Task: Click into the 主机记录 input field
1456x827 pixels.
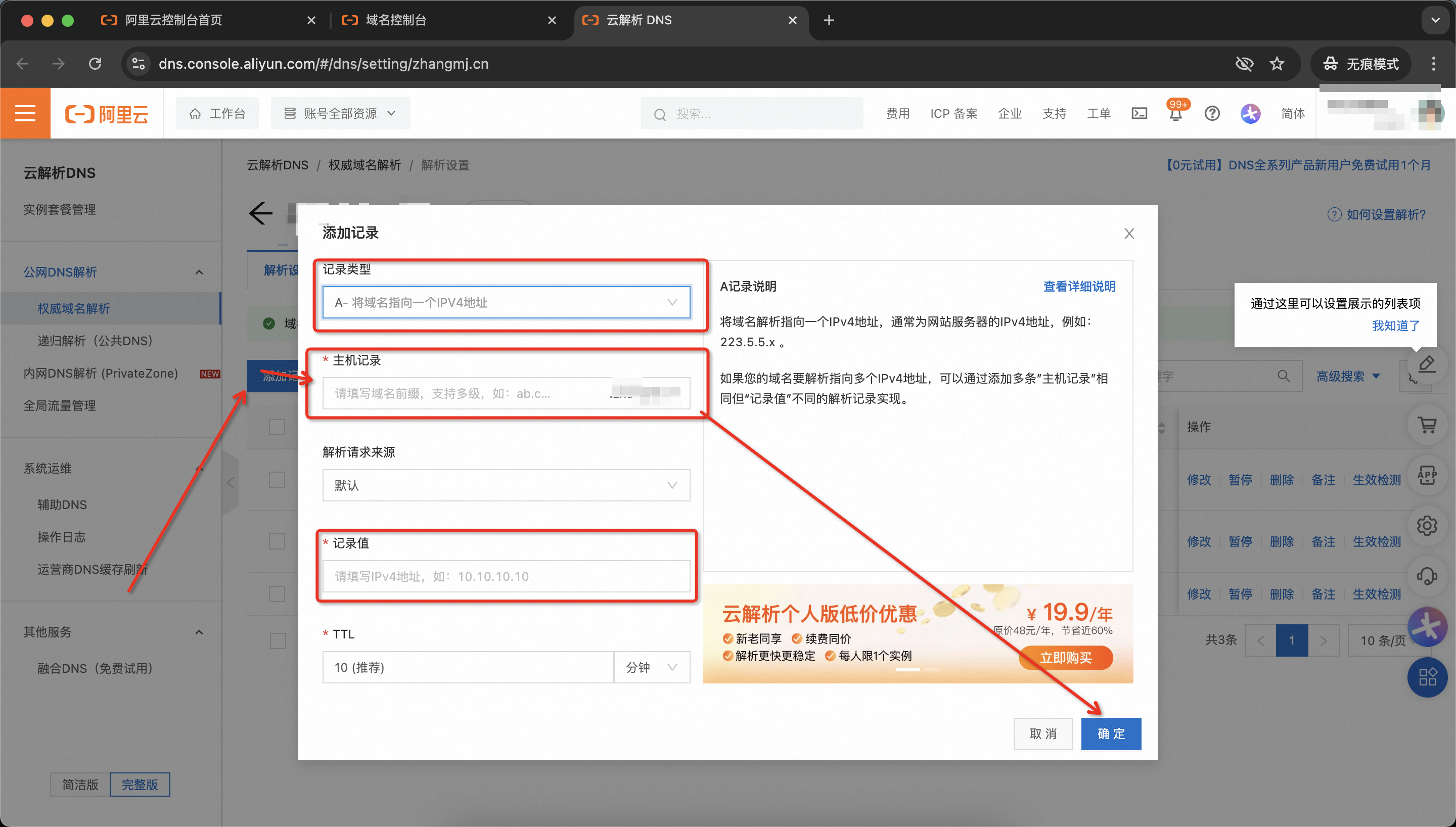Action: click(506, 393)
